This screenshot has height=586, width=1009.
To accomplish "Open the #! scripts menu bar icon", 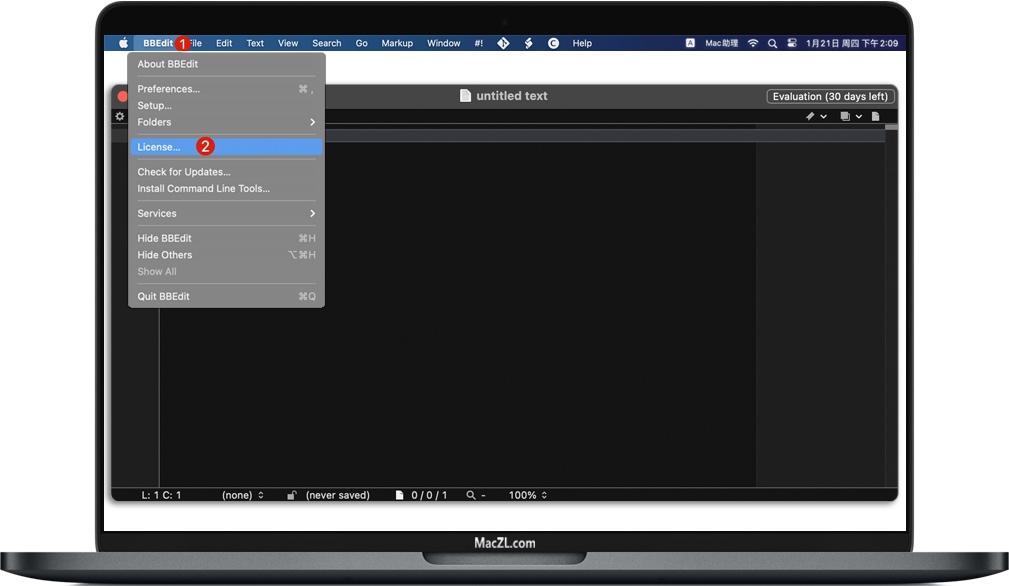I will 478,43.
